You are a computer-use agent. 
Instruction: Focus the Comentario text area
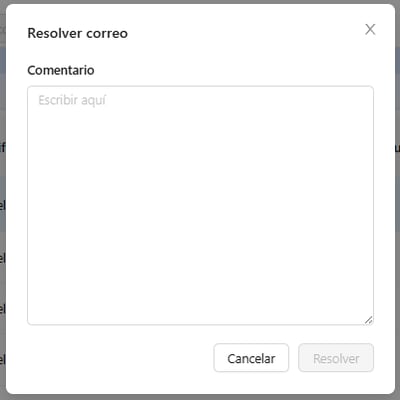(x=200, y=205)
